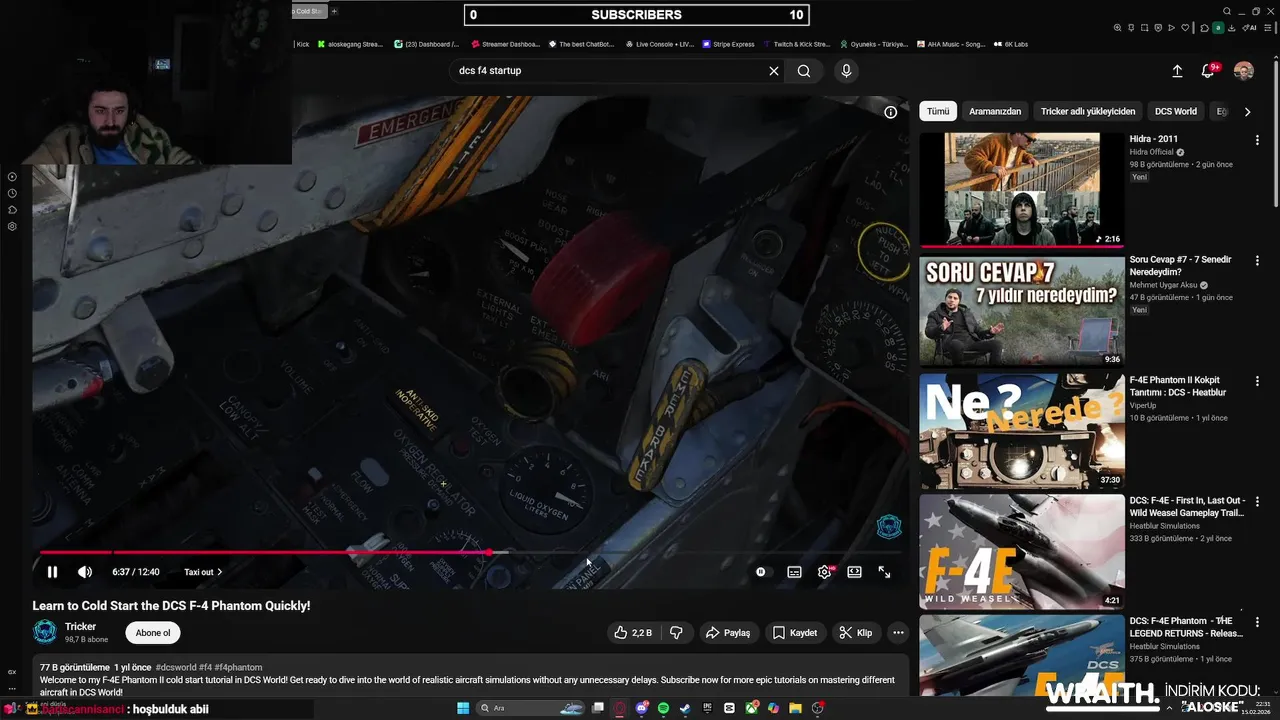1280x720 pixels.
Task: Start voice search with microphone
Action: click(846, 71)
